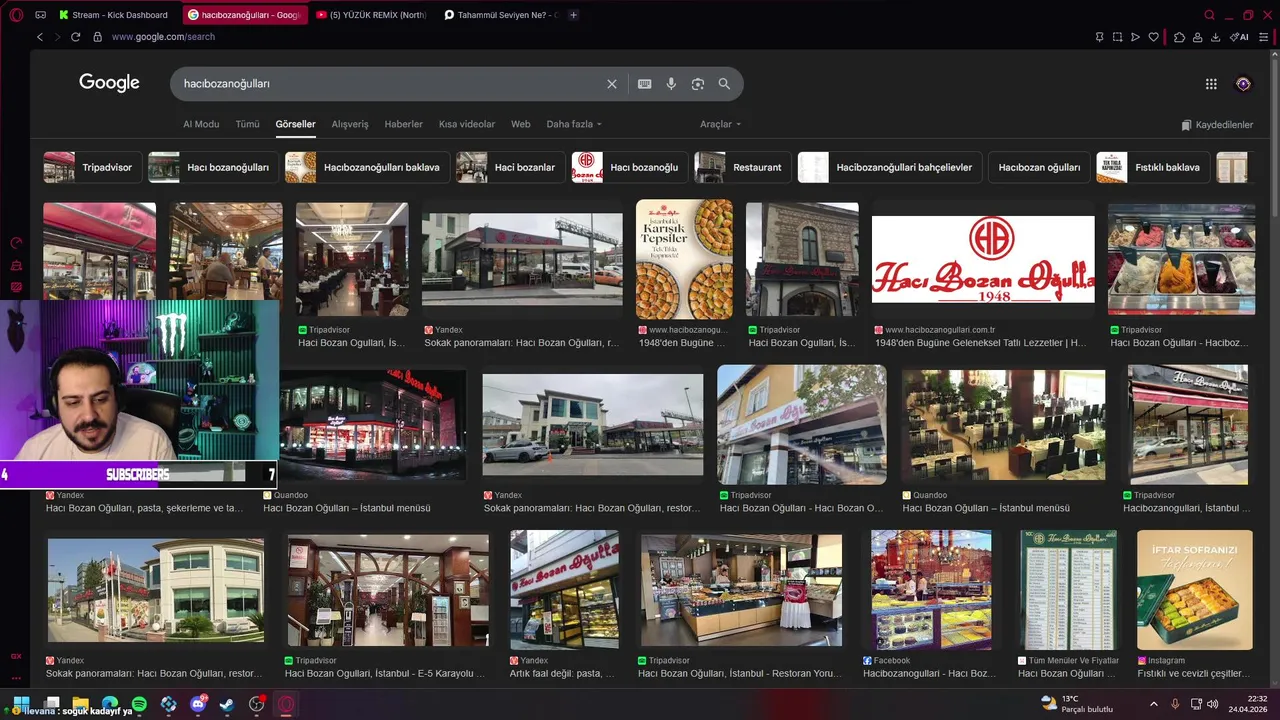Screen dimensions: 1280x720
Task: Open File Explorer from the taskbar
Action: point(81,704)
